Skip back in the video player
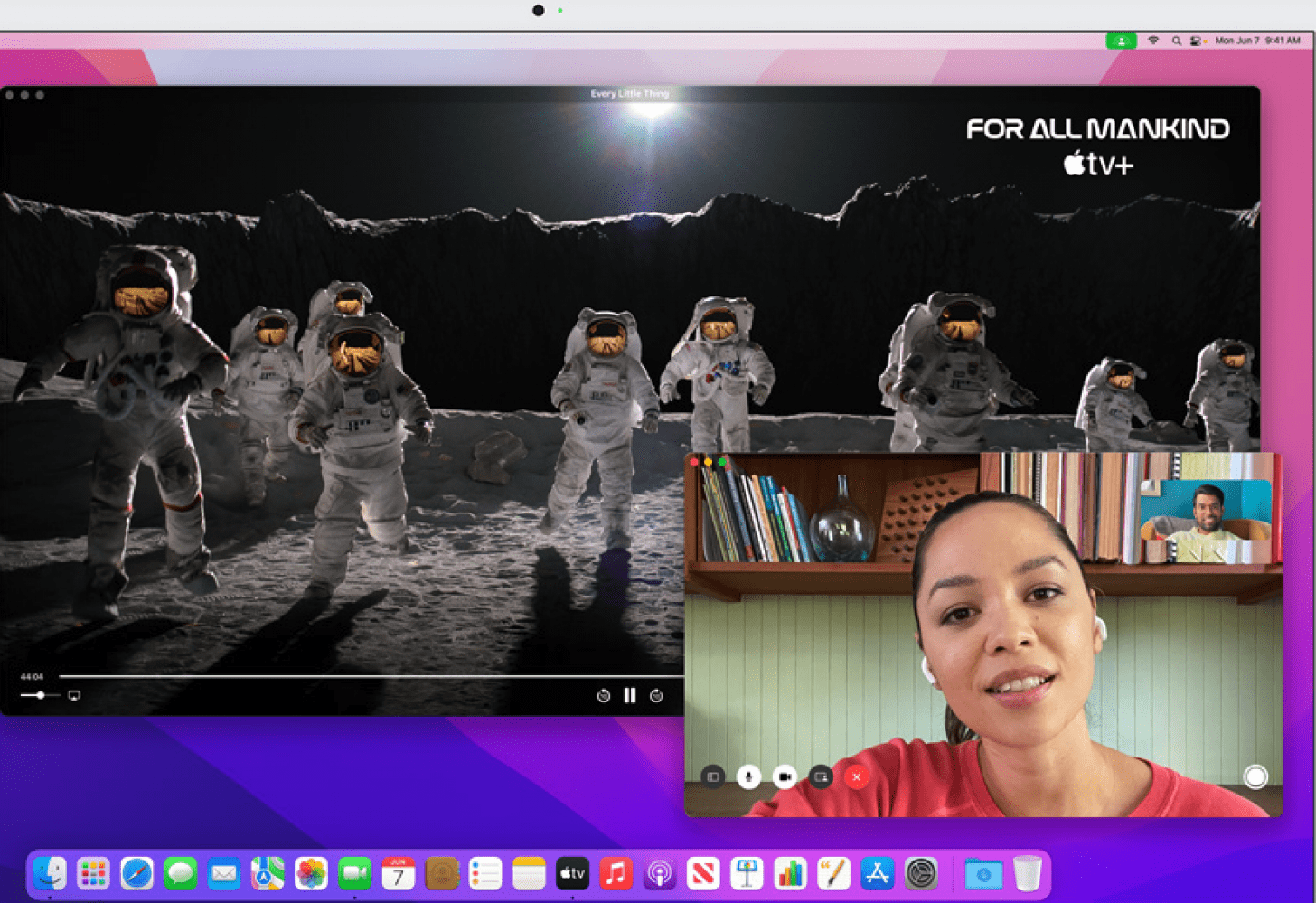Screen dimensions: 1316x903 tap(603, 695)
